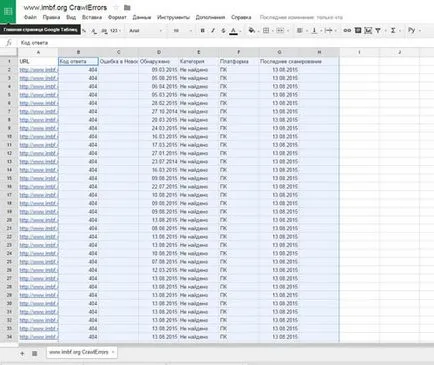Open fill color paint bucket
This screenshot has height=365, width=434.
click(252, 31)
